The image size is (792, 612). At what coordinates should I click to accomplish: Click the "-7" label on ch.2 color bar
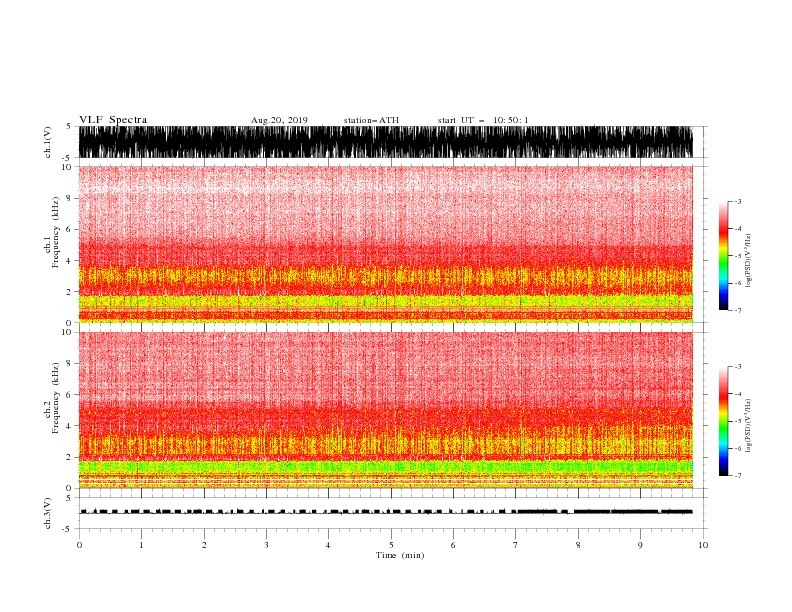tap(738, 476)
